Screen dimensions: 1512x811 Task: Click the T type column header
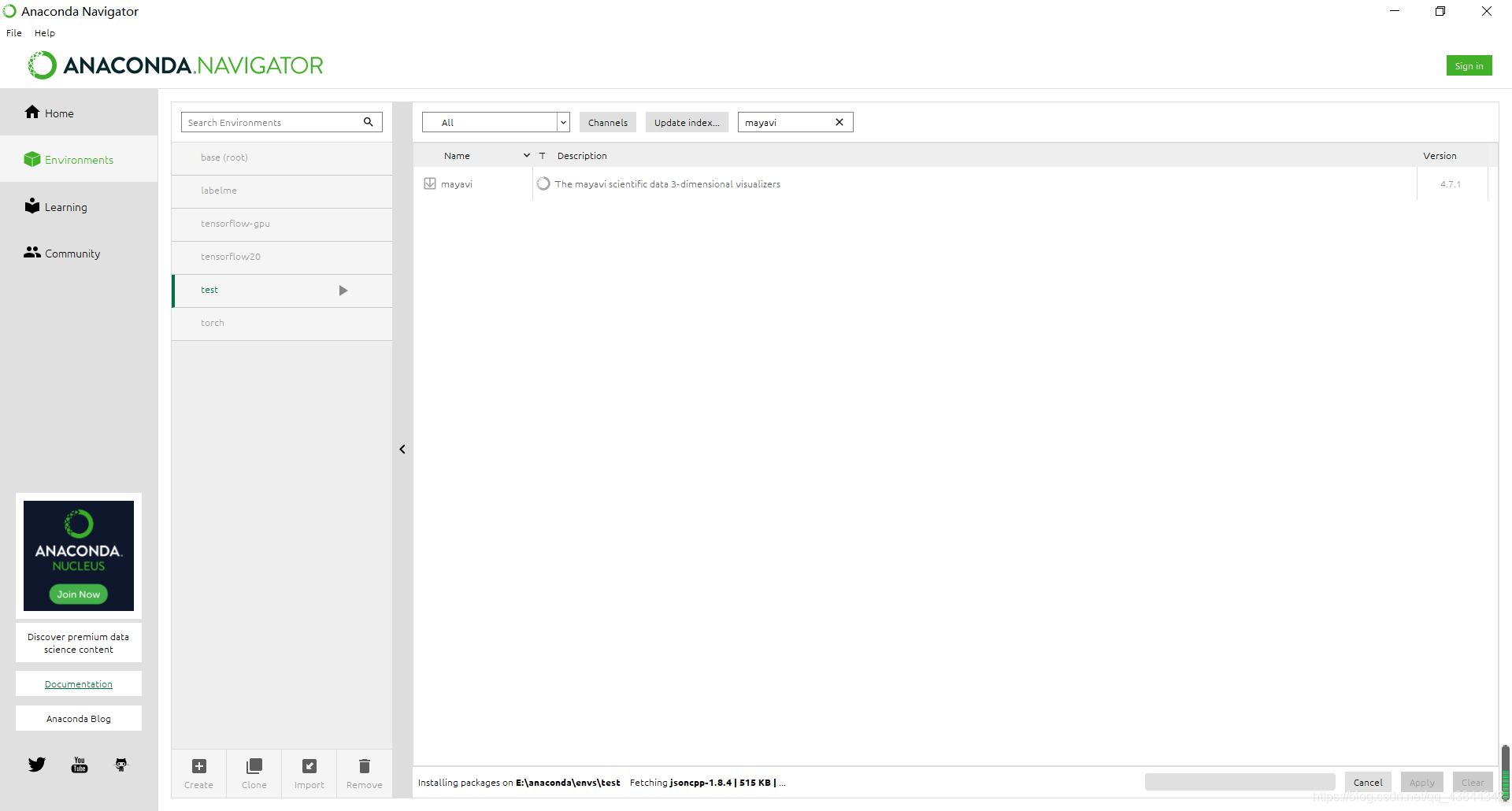tap(543, 156)
